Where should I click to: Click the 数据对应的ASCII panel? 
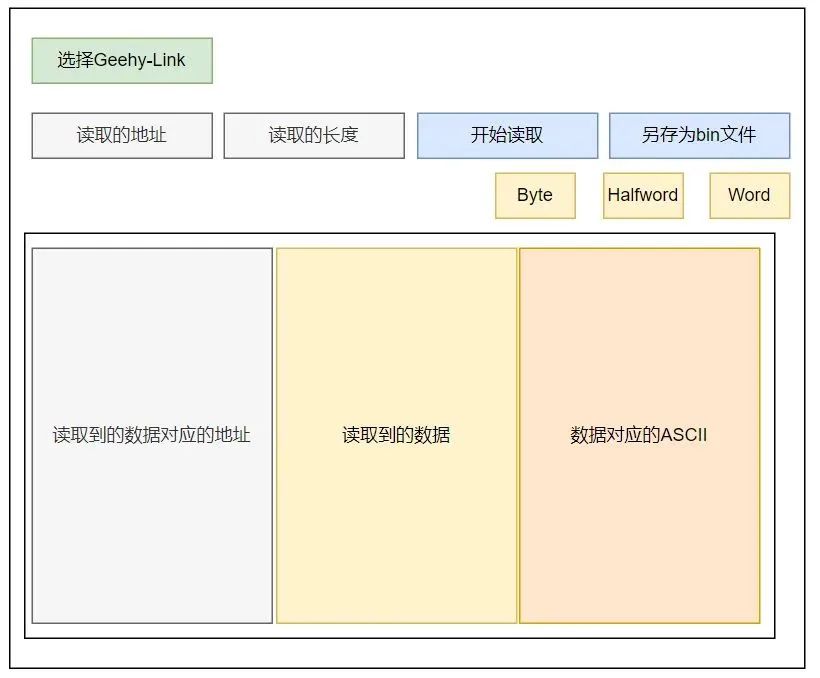[640, 436]
